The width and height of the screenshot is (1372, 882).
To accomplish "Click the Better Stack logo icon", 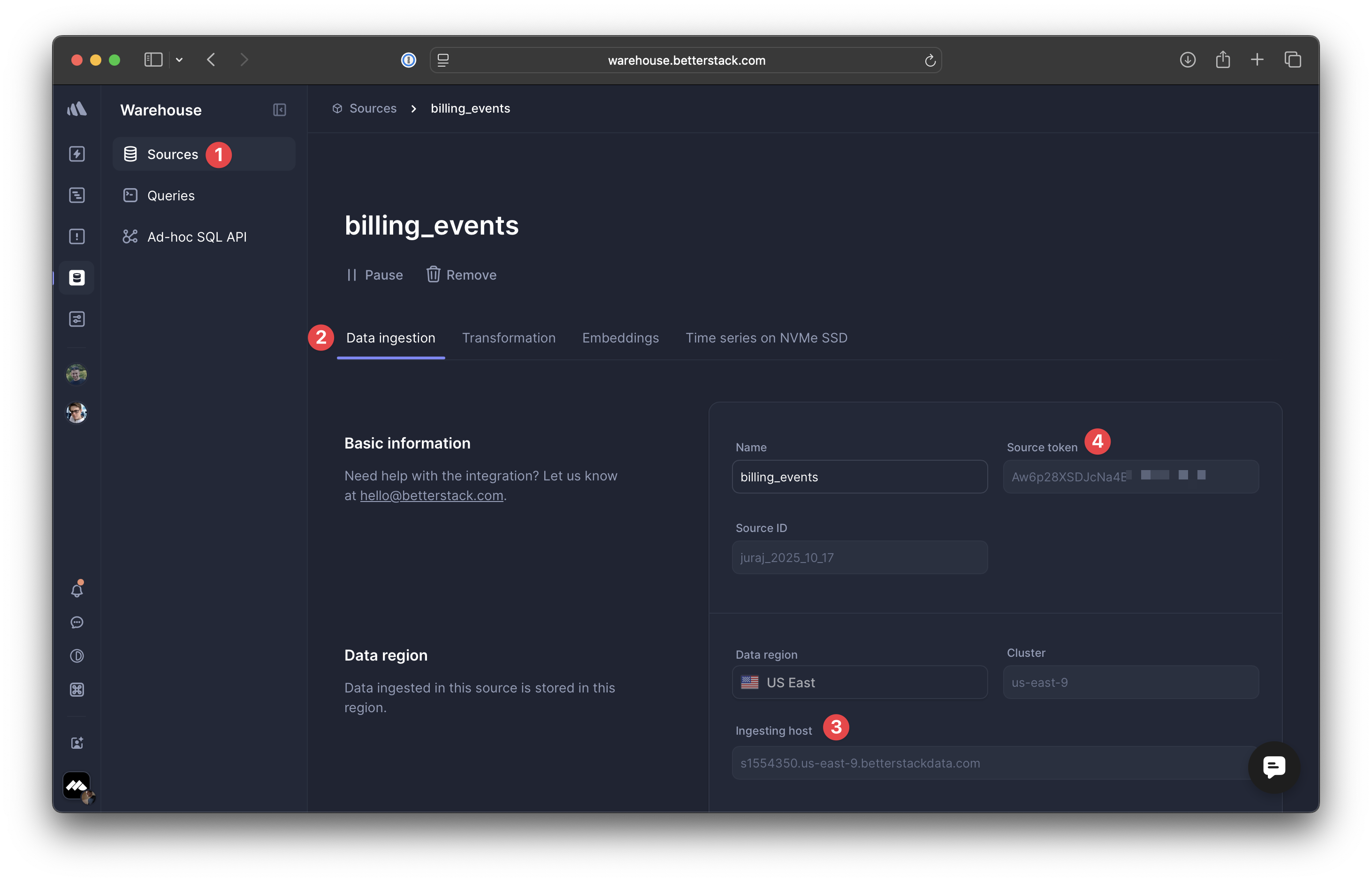I will pyautogui.click(x=77, y=109).
